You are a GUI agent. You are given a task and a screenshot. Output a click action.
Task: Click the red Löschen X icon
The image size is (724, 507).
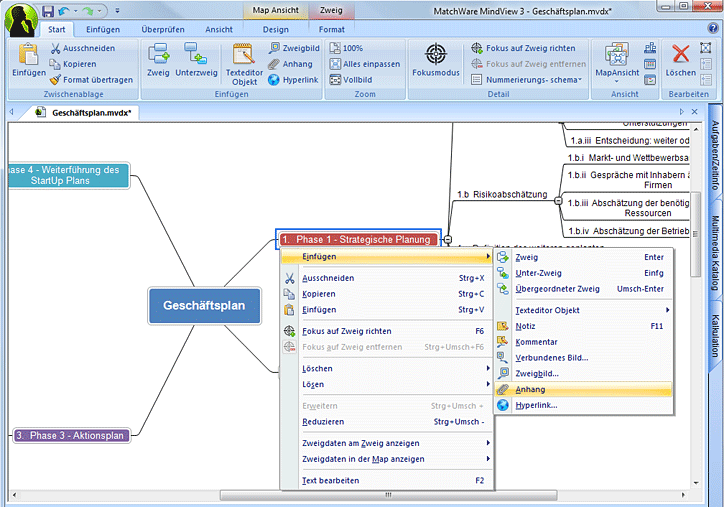pos(681,60)
